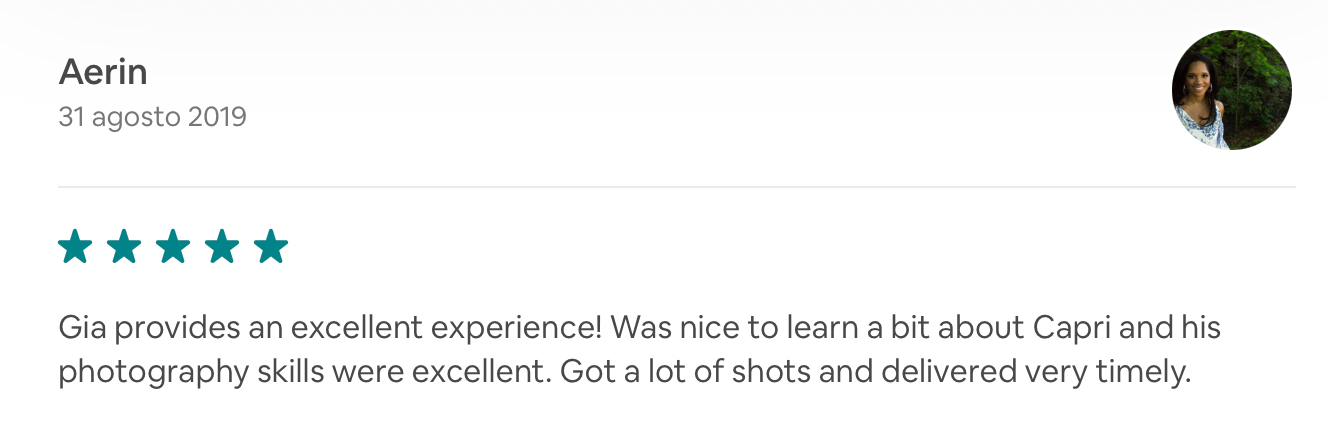Select the fifth rating star
Viewport: 1328px width, 432px height.
tap(271, 246)
